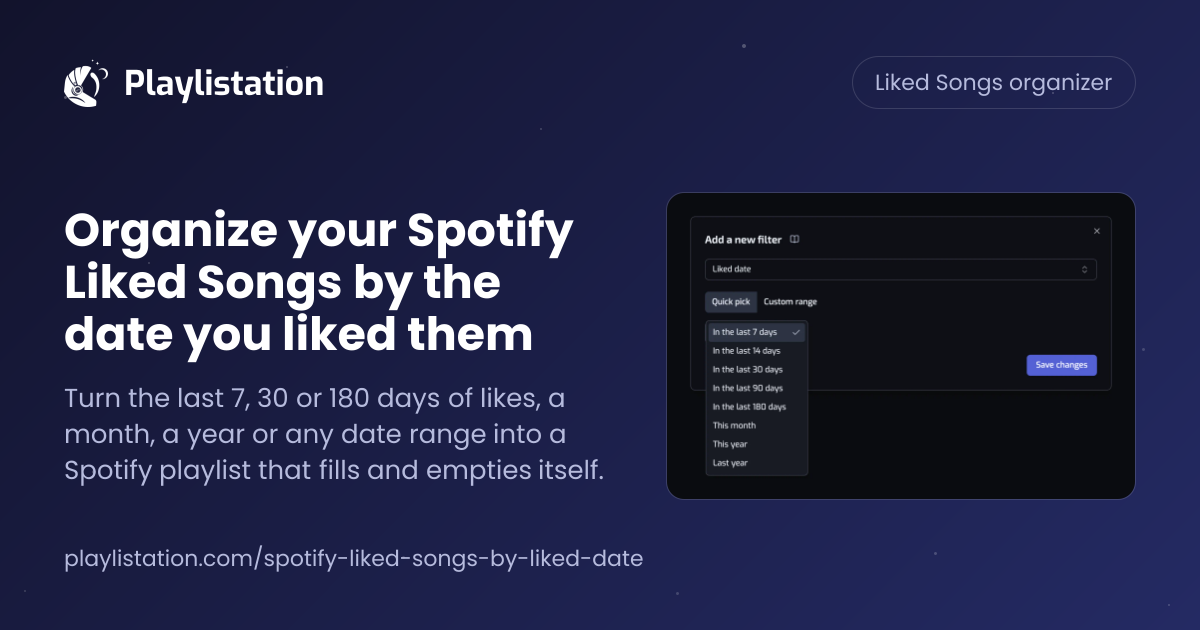Open the Liked date filter type dropdown
Viewport: 1200px width, 630px height.
click(x=900, y=270)
